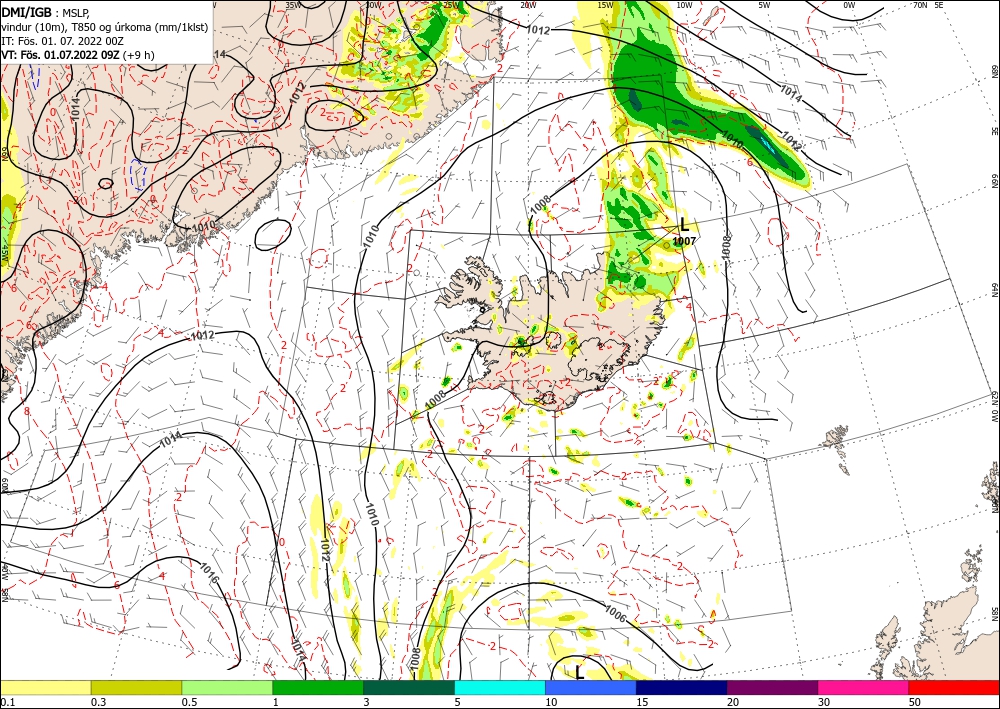Click the '0.5' legend scale value

tap(188, 702)
